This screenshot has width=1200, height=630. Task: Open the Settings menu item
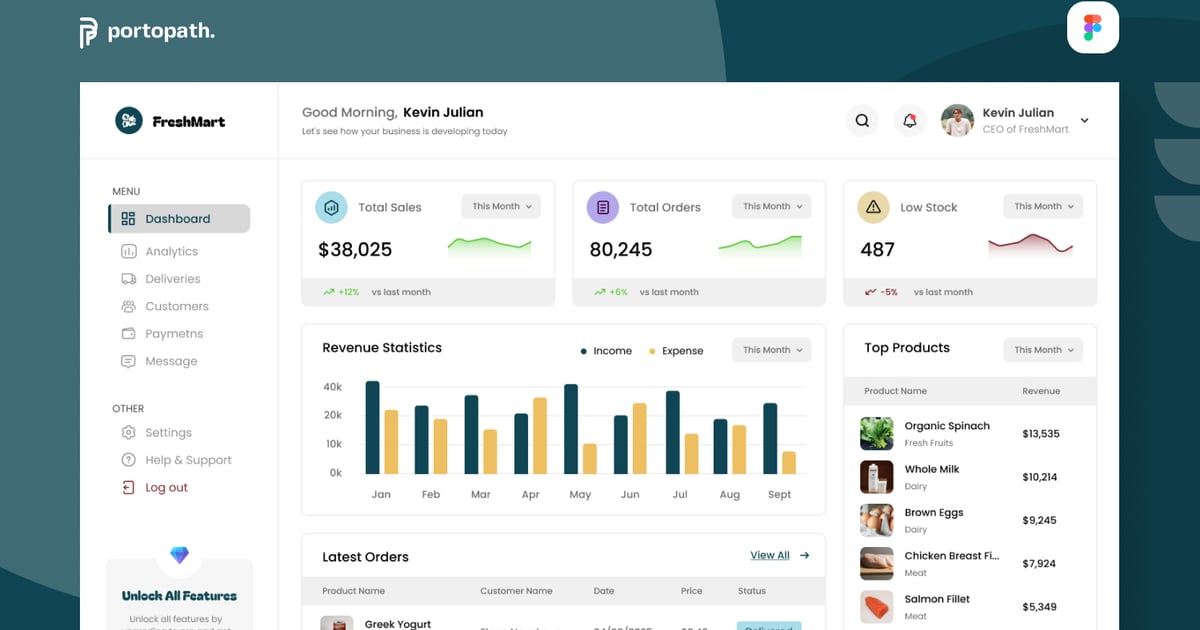tap(168, 433)
